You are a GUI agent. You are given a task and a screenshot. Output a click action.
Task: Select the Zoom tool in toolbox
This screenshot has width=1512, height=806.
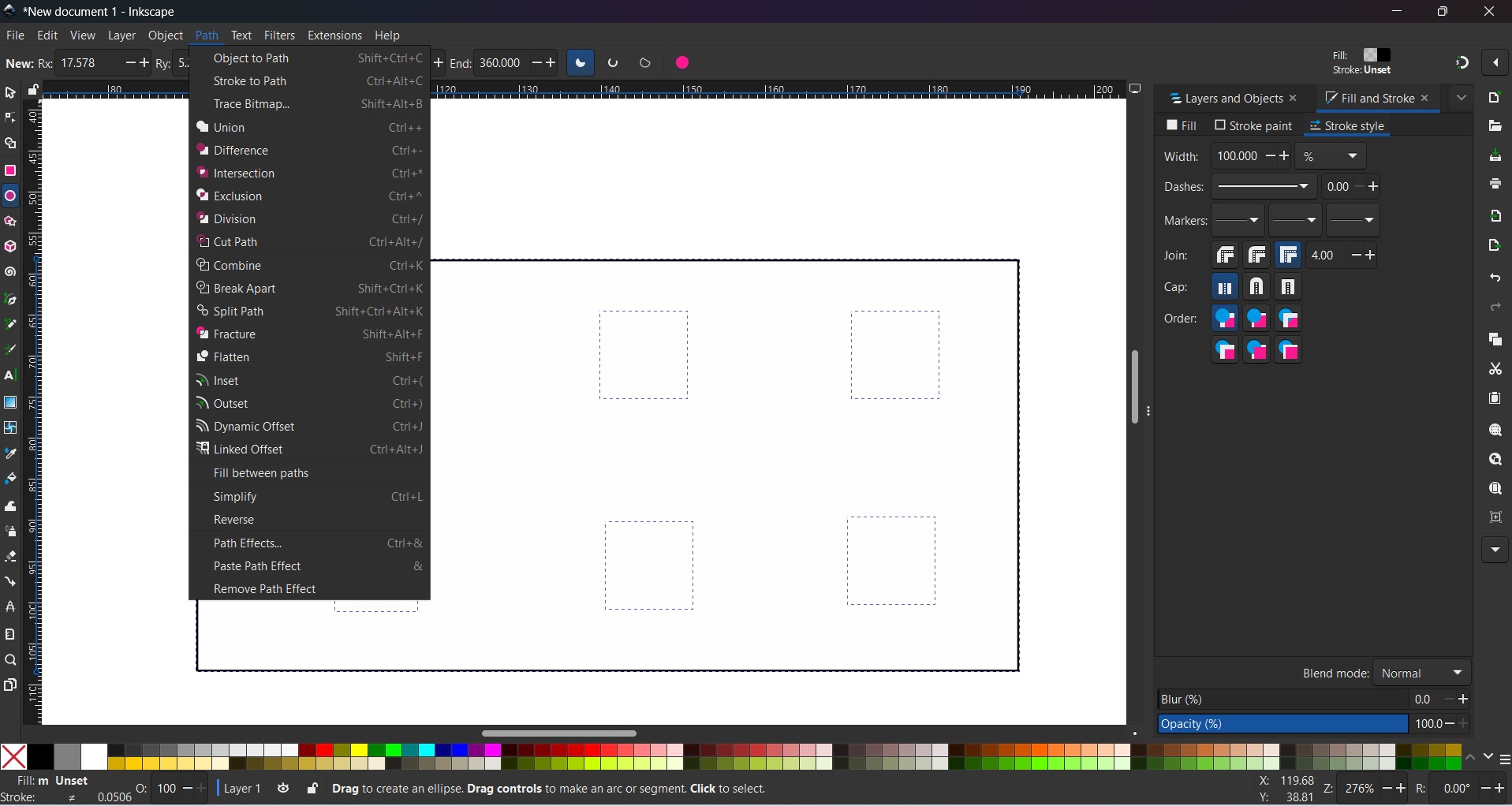pyautogui.click(x=10, y=660)
